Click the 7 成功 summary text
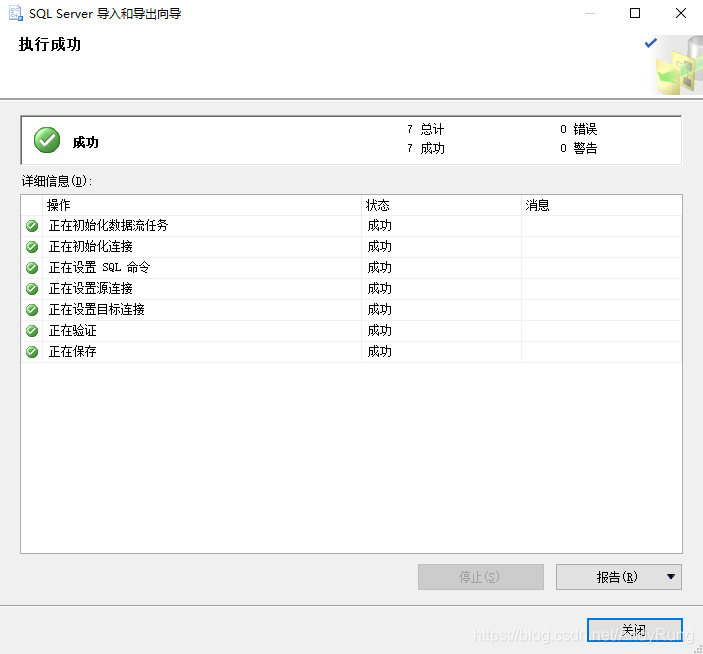 pyautogui.click(x=426, y=148)
